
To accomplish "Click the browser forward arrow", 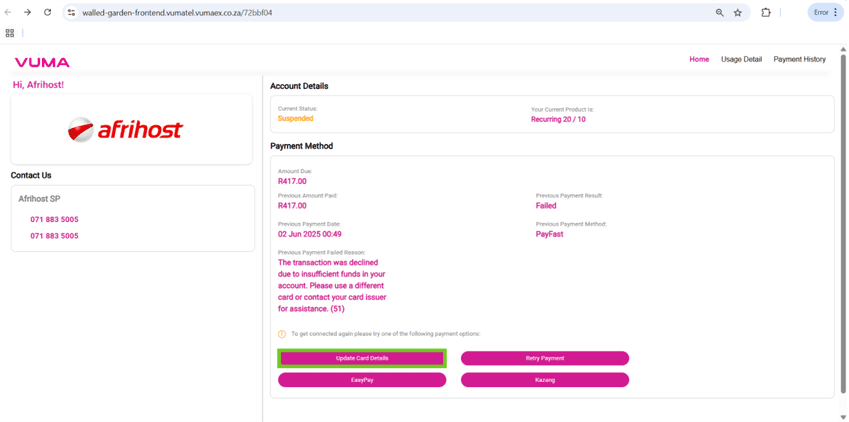I will click(27, 13).
